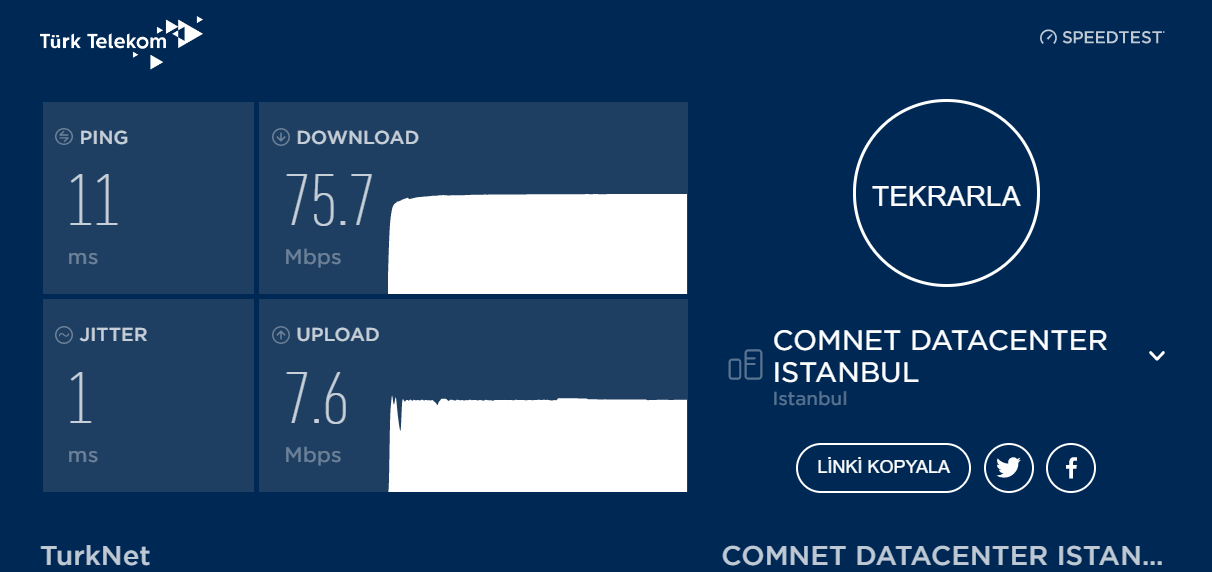Click the TurkNet provider label
The height and width of the screenshot is (572, 1212).
tap(95, 556)
